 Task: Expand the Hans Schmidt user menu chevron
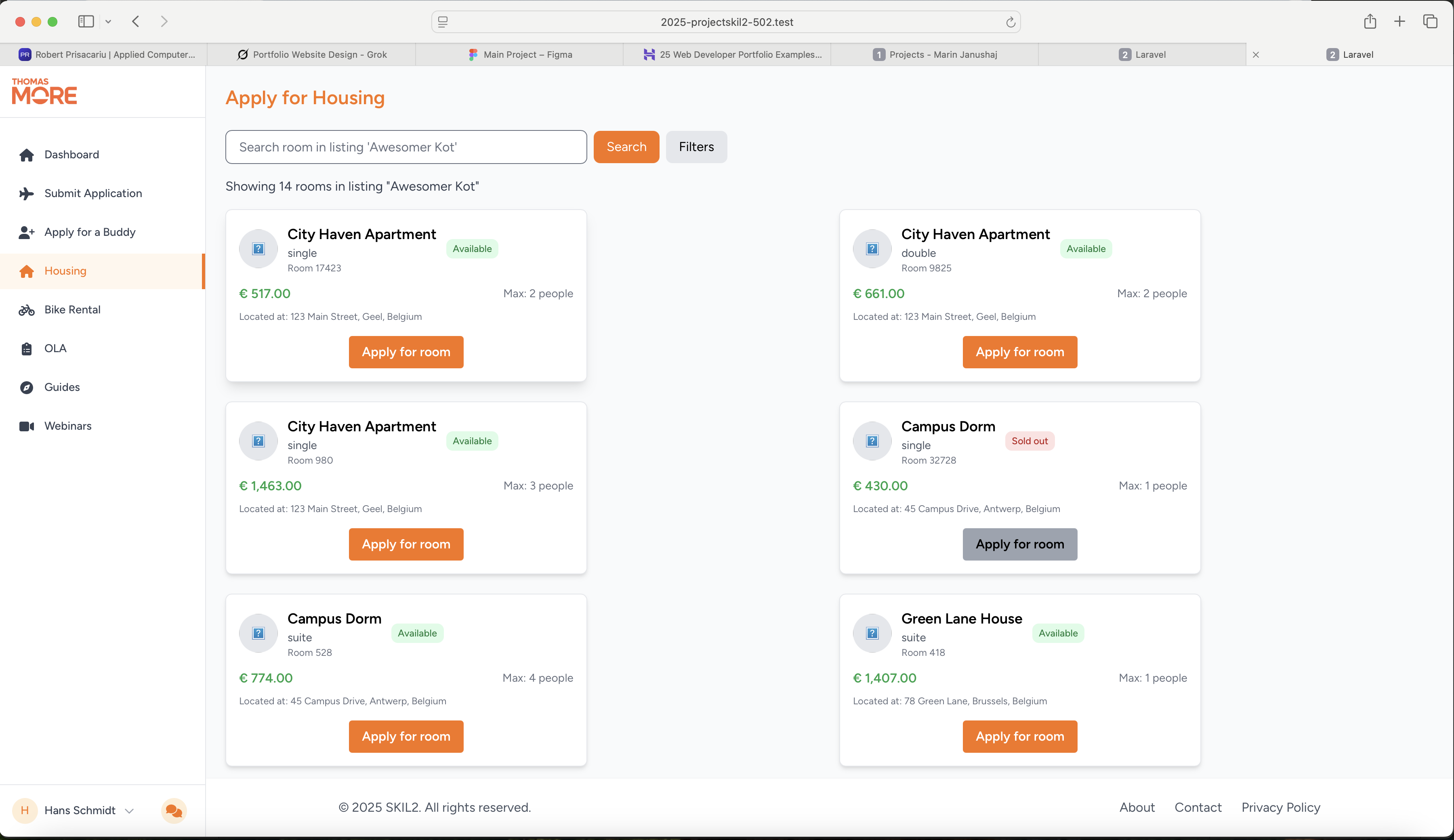(129, 811)
